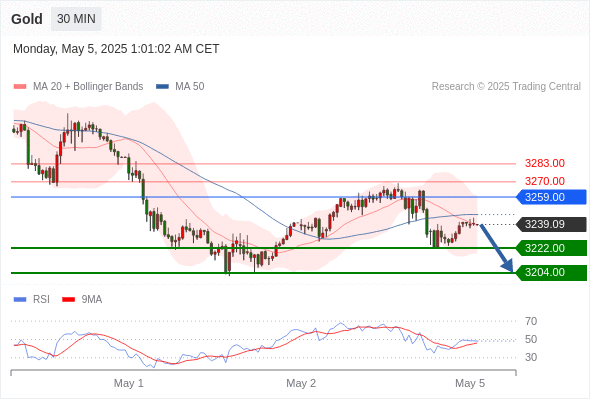This screenshot has width=590, height=400.
Task: Click the RSI legend label
Action: pyautogui.click(x=41, y=300)
